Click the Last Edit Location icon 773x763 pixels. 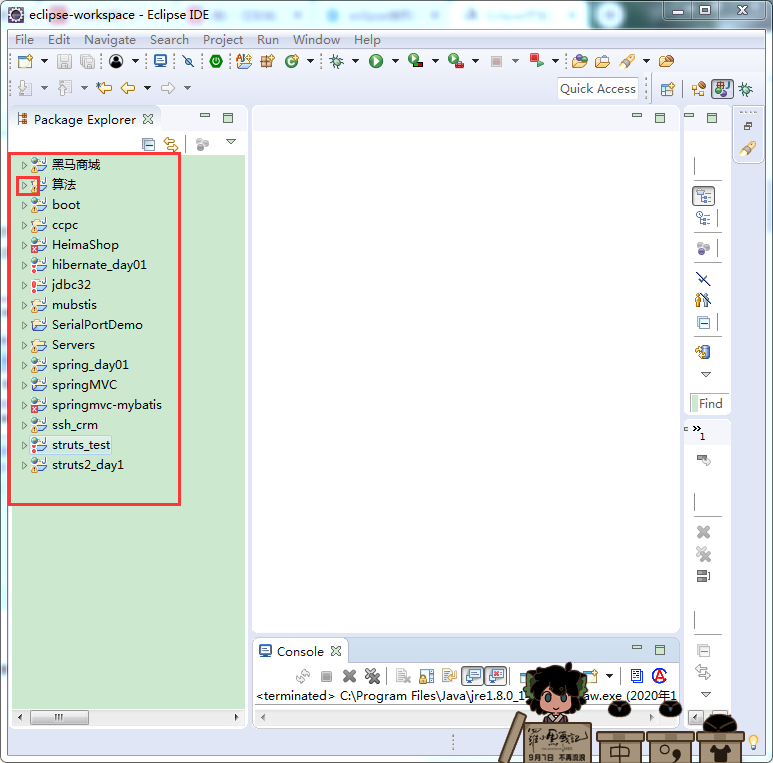tap(104, 88)
